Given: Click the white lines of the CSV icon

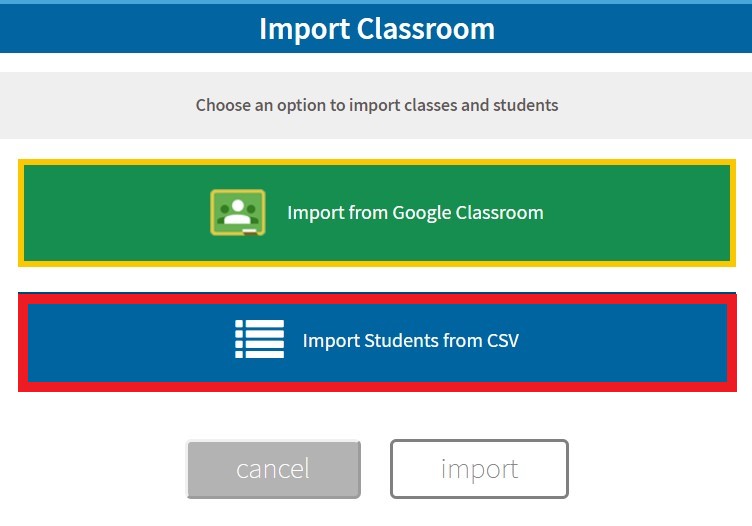Looking at the screenshot, I should pos(265,340).
